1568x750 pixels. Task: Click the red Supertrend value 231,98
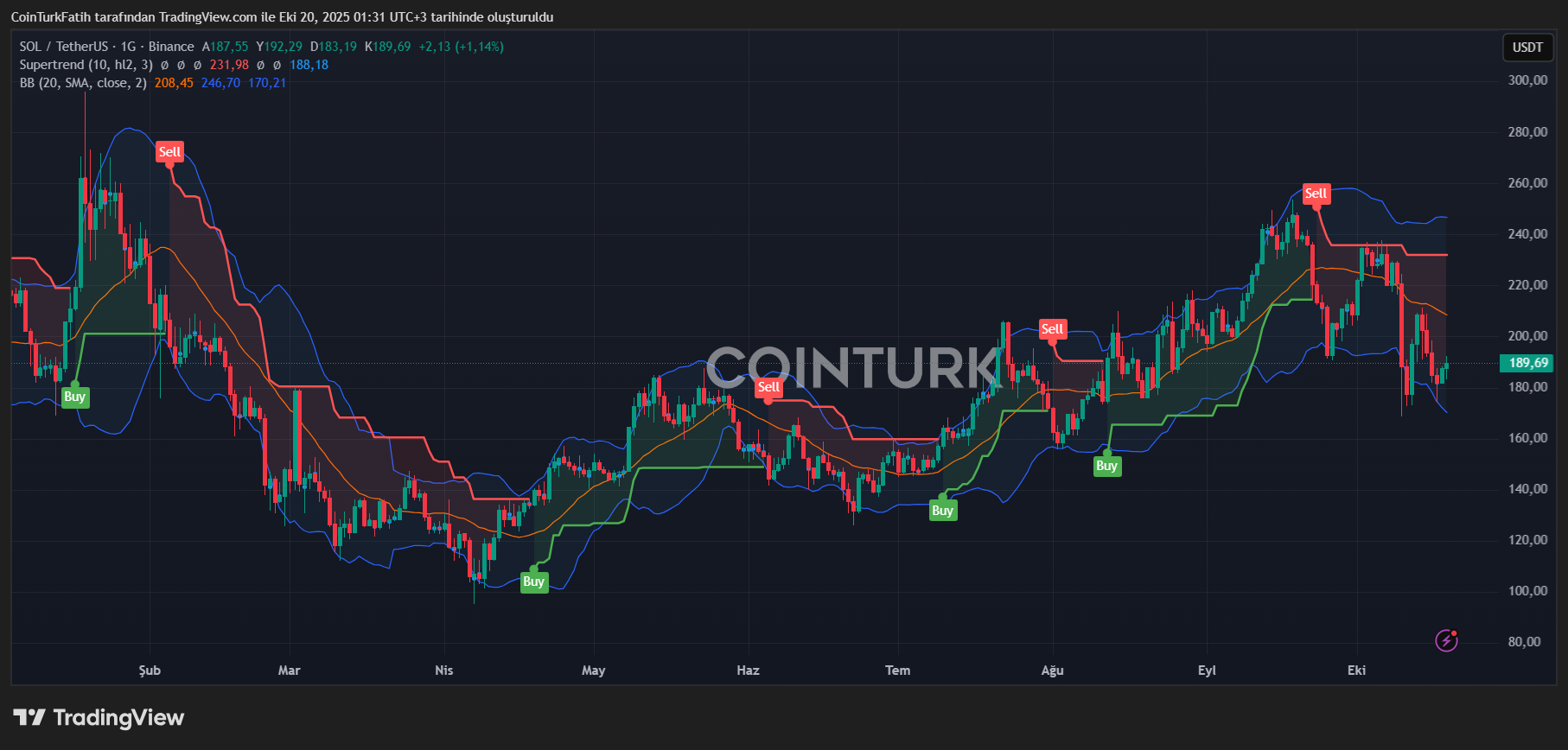pyautogui.click(x=229, y=65)
